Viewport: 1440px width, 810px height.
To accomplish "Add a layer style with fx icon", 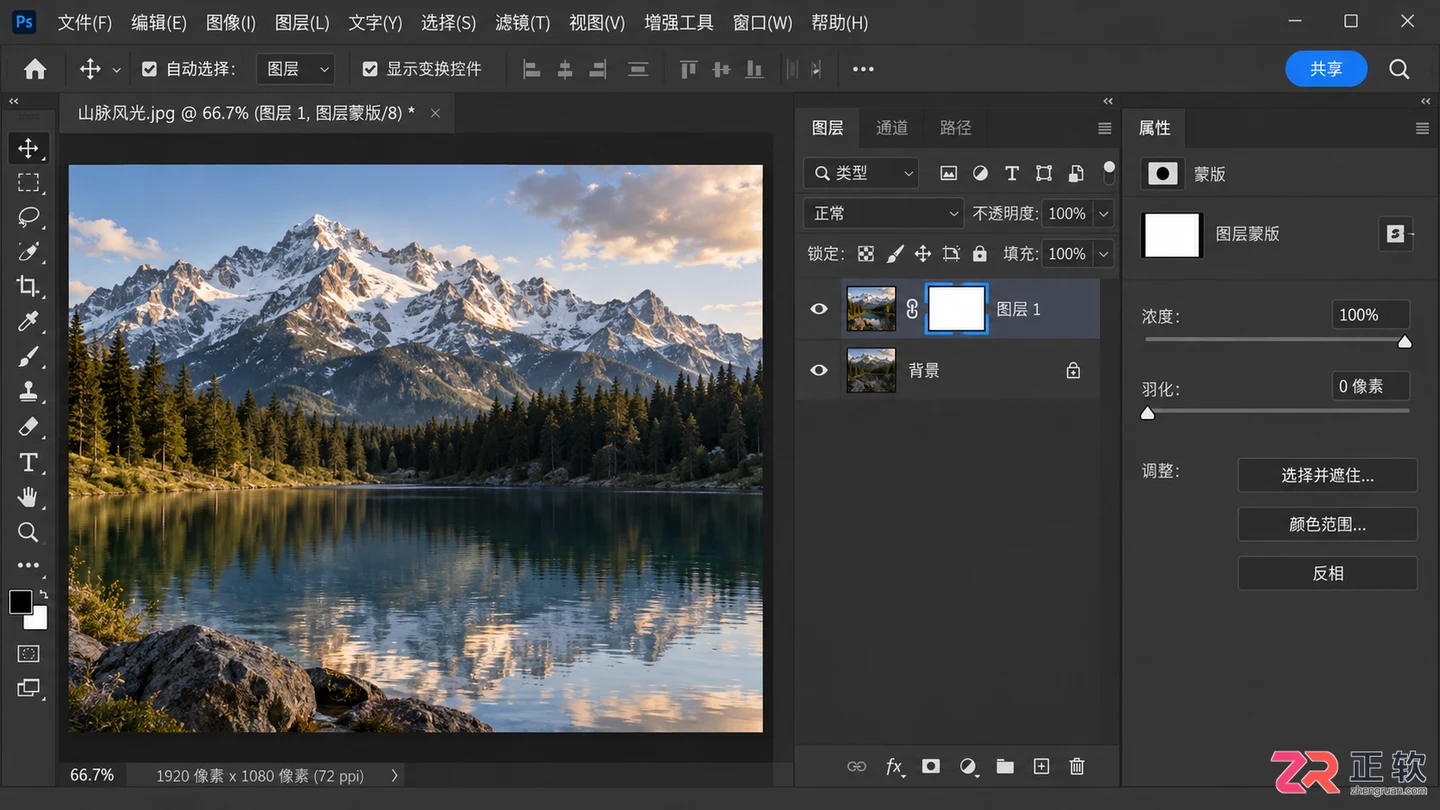I will click(x=895, y=767).
